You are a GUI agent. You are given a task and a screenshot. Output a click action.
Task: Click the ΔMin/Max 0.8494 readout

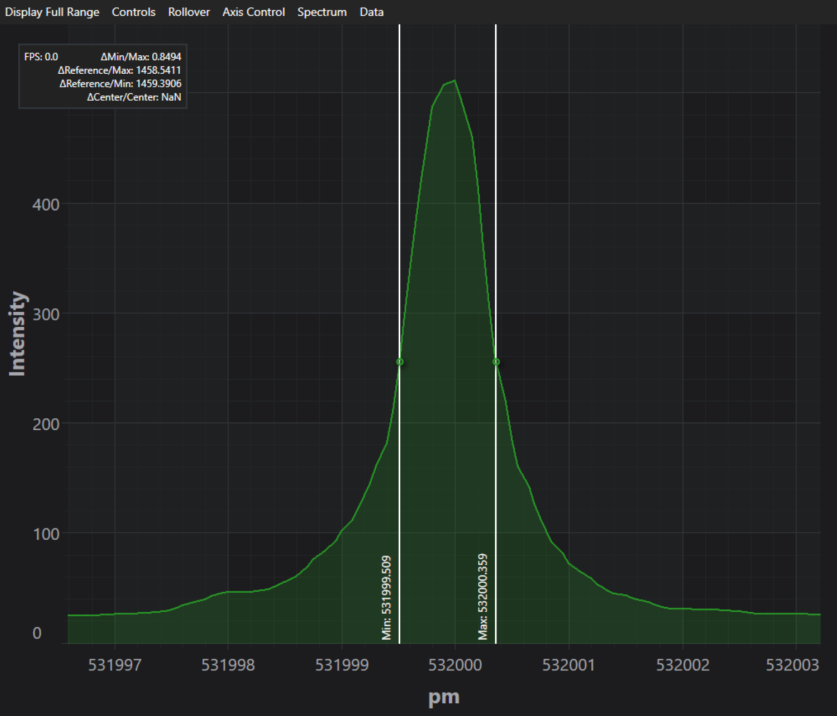140,57
